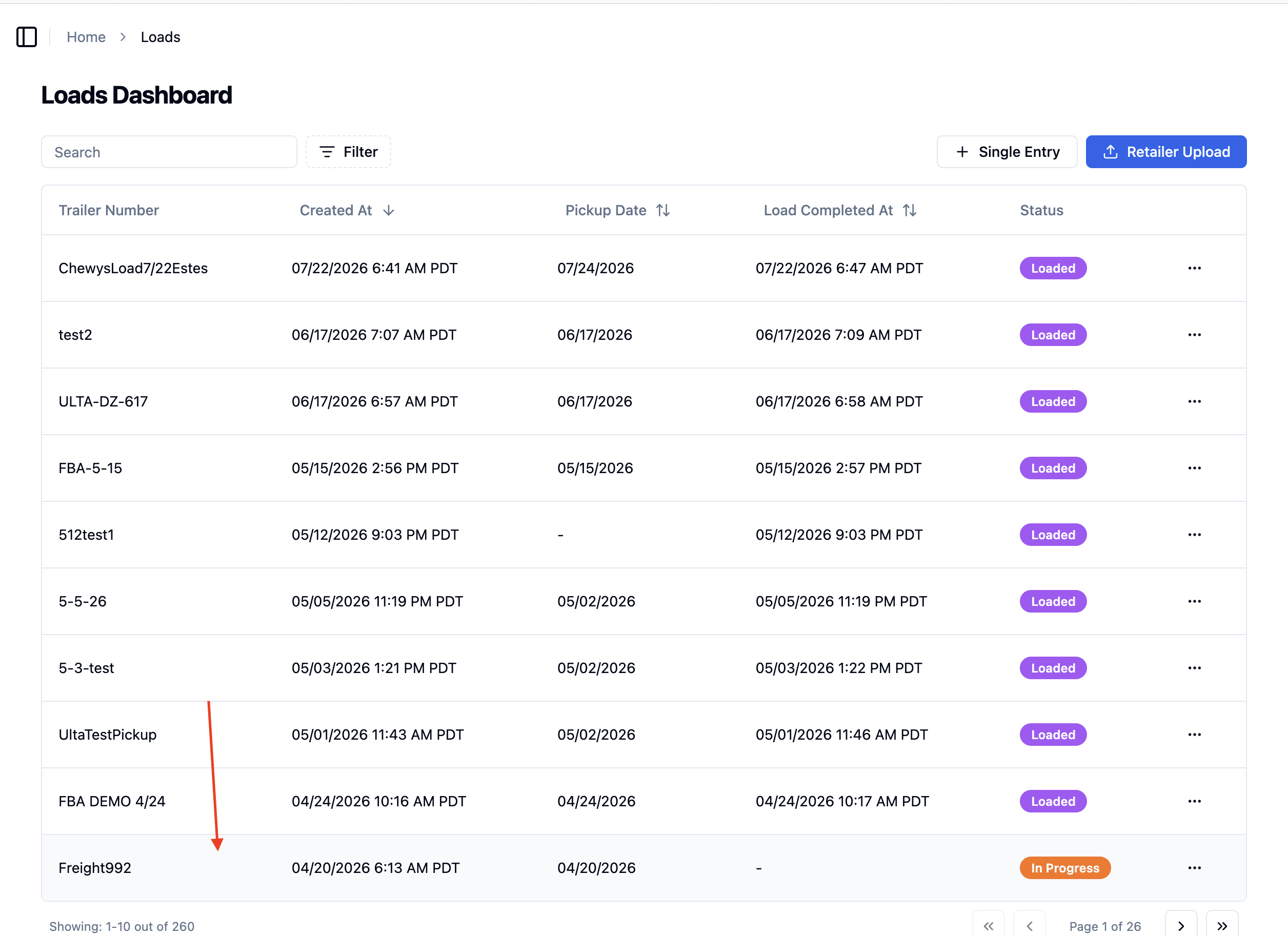1288x936 pixels.
Task: Click the Single Entry button
Action: coord(1007,152)
